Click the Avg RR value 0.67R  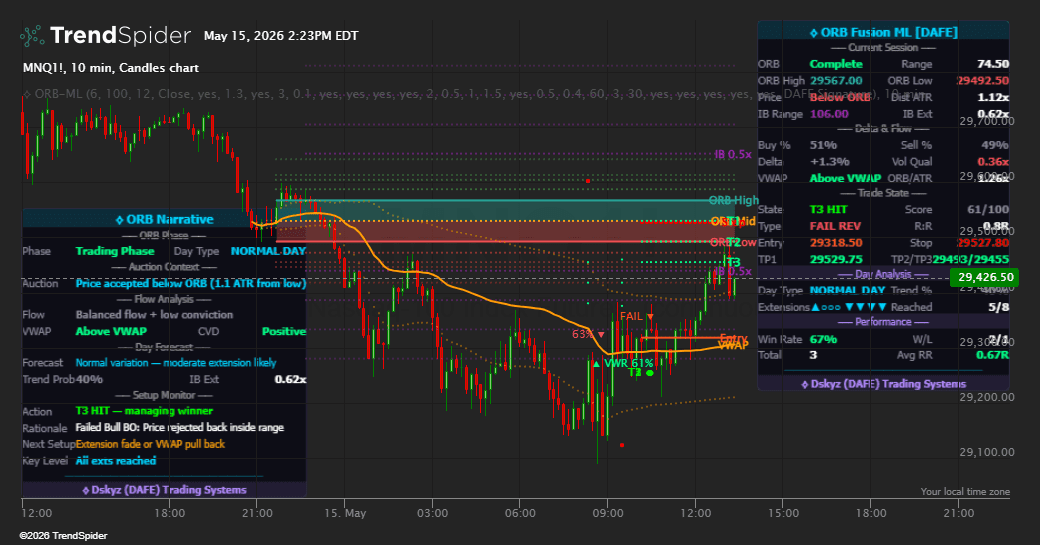[x=992, y=355]
